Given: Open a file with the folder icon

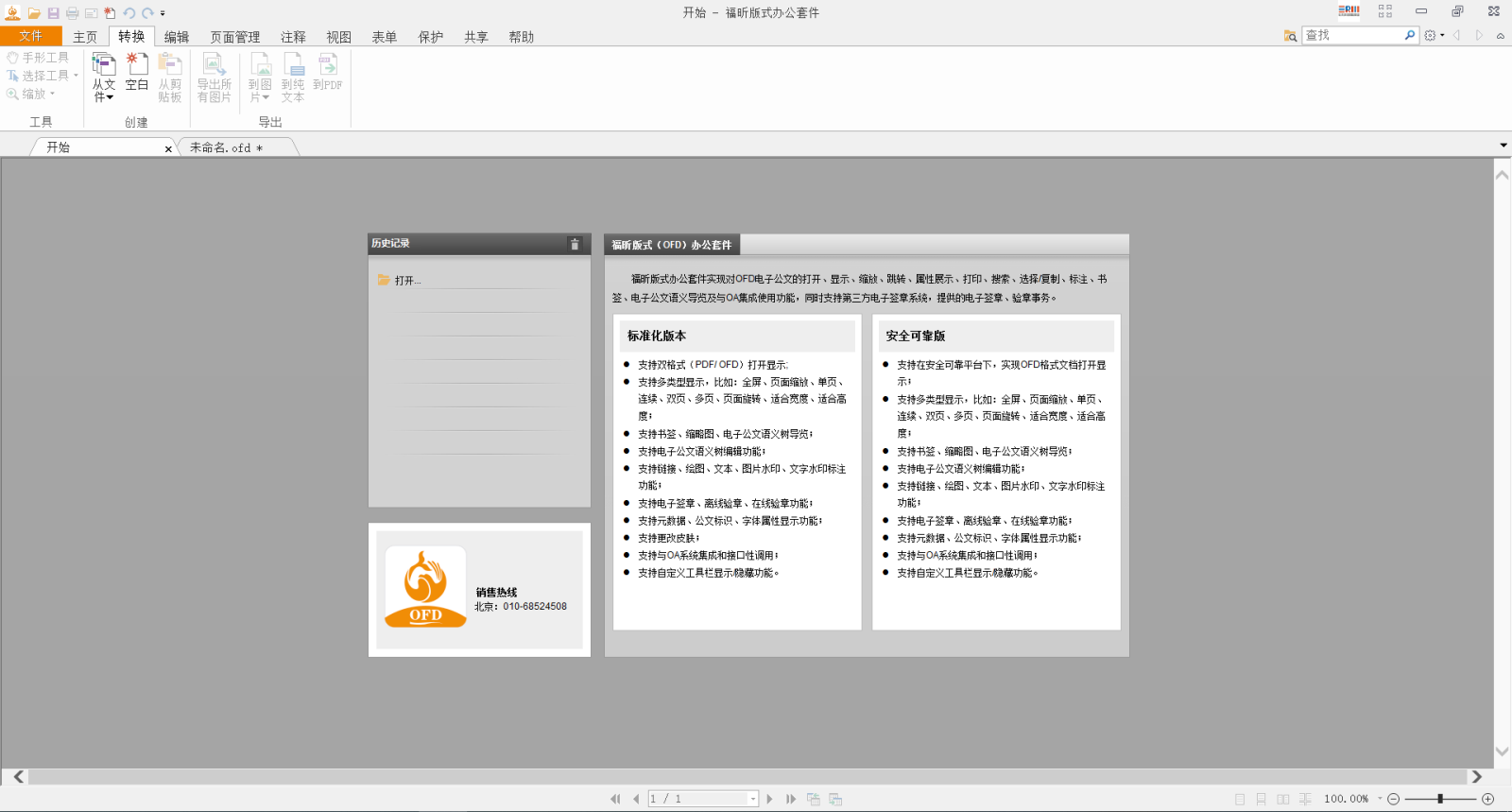Looking at the screenshot, I should [34, 13].
